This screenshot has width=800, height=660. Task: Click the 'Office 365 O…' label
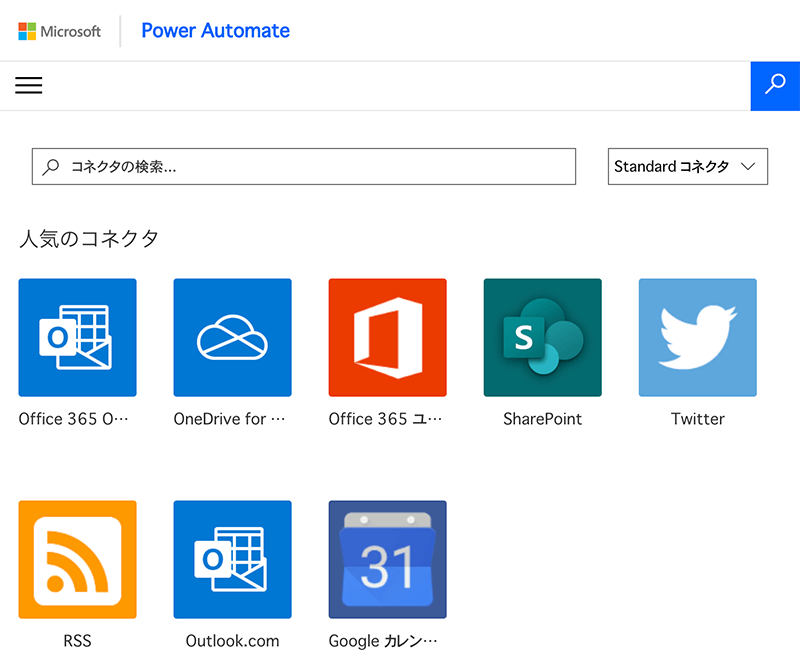[x=73, y=419]
